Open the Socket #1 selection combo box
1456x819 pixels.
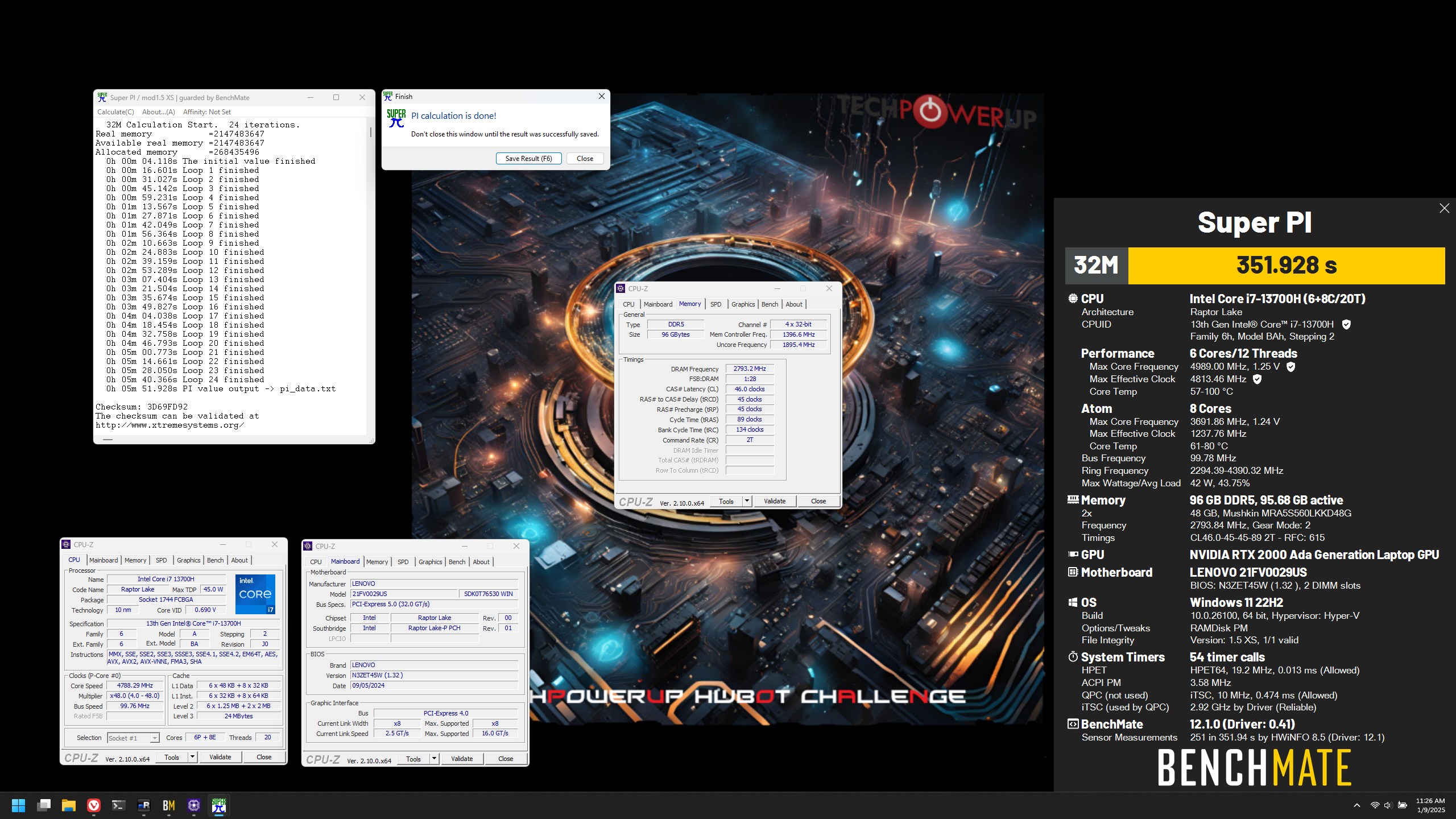point(133,738)
